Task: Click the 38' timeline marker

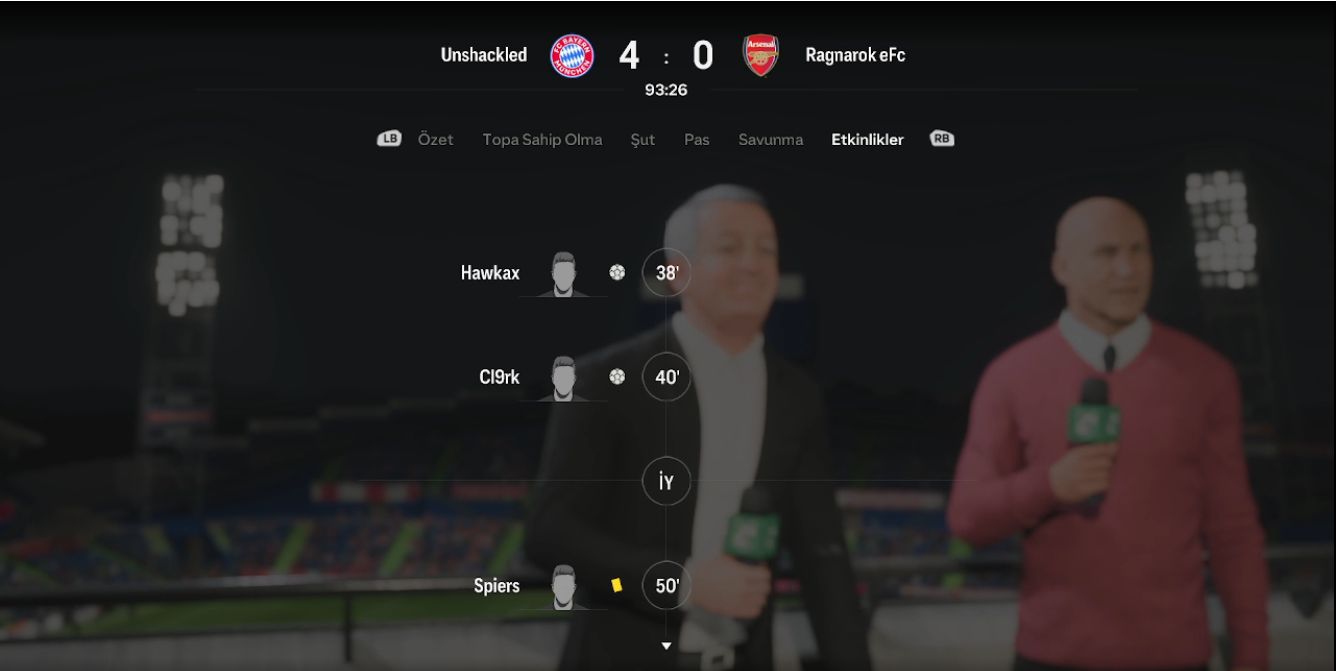Action: [667, 272]
